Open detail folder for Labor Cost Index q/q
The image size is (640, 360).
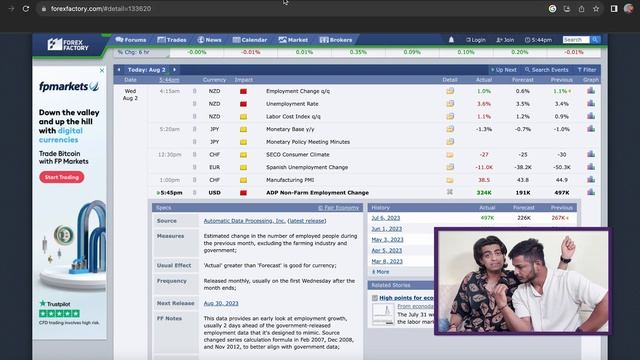(450, 116)
